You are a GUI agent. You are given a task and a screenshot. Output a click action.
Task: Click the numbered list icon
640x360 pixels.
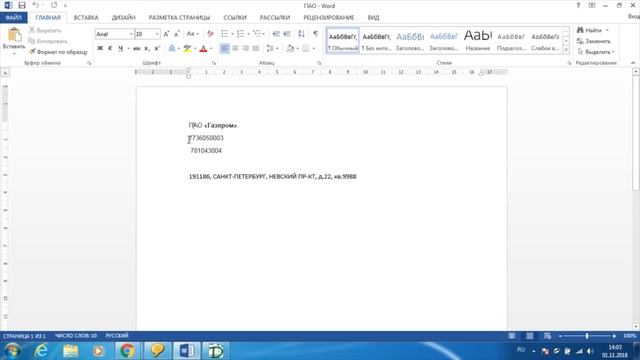(240, 34)
